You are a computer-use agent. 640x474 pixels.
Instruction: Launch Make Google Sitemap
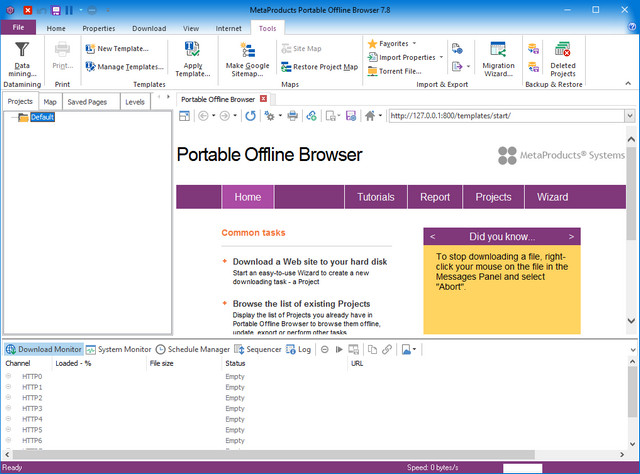tap(248, 58)
